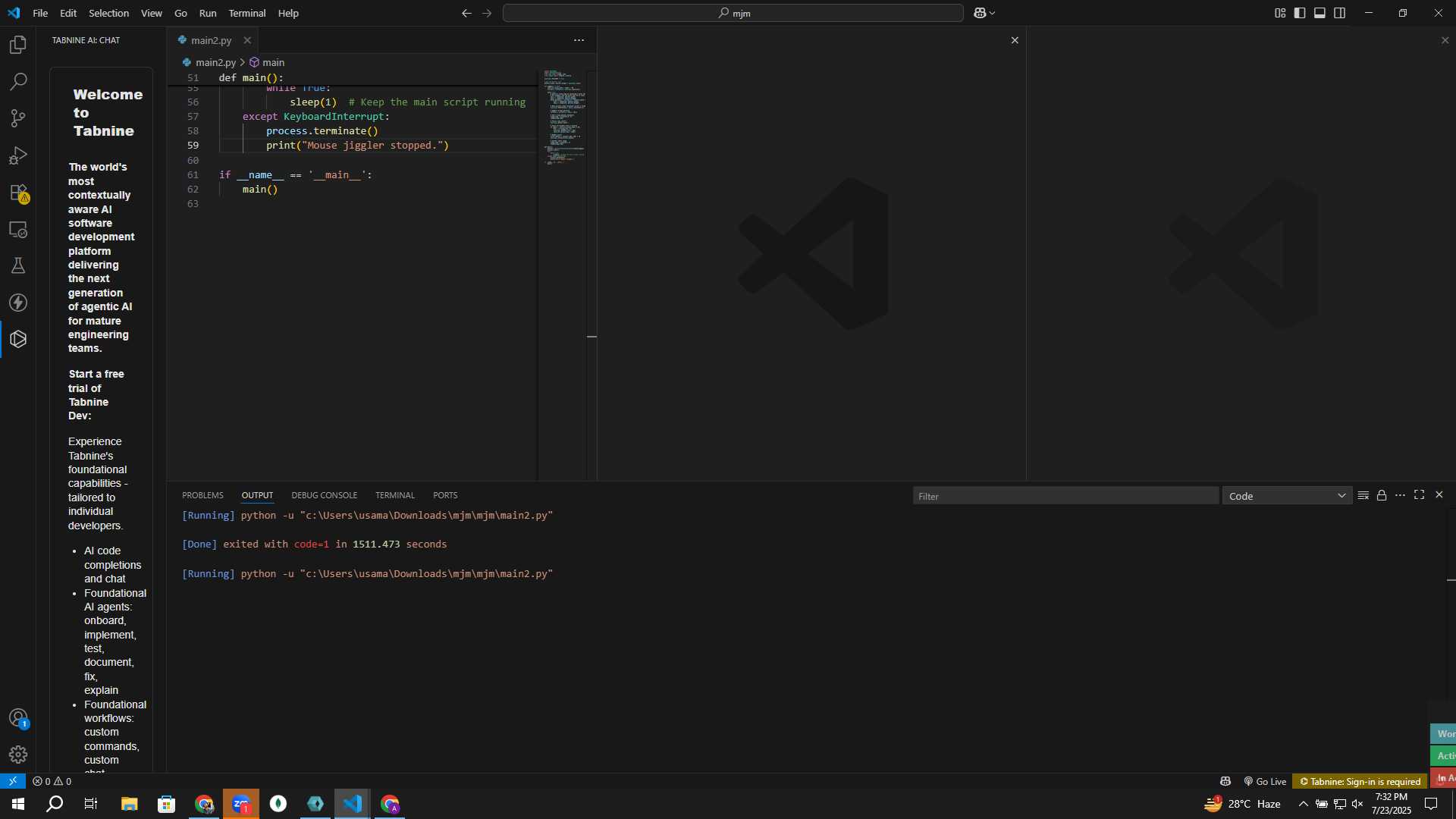Open the Go menu
1456x819 pixels.
coord(180,13)
